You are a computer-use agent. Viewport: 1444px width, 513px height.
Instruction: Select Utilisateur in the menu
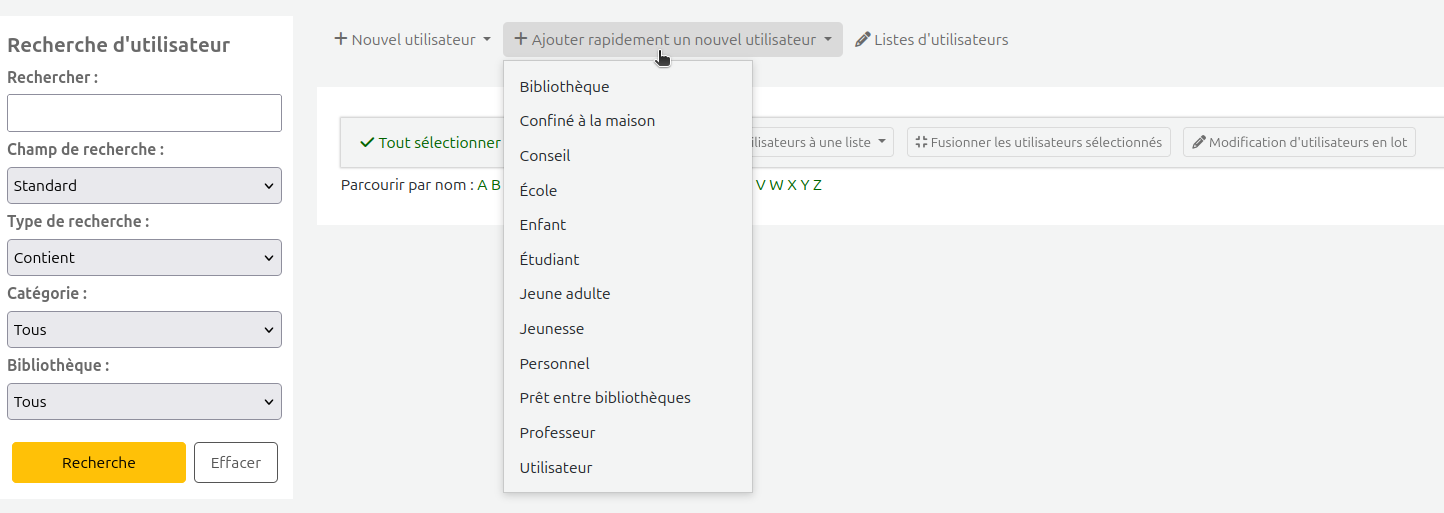628,468
